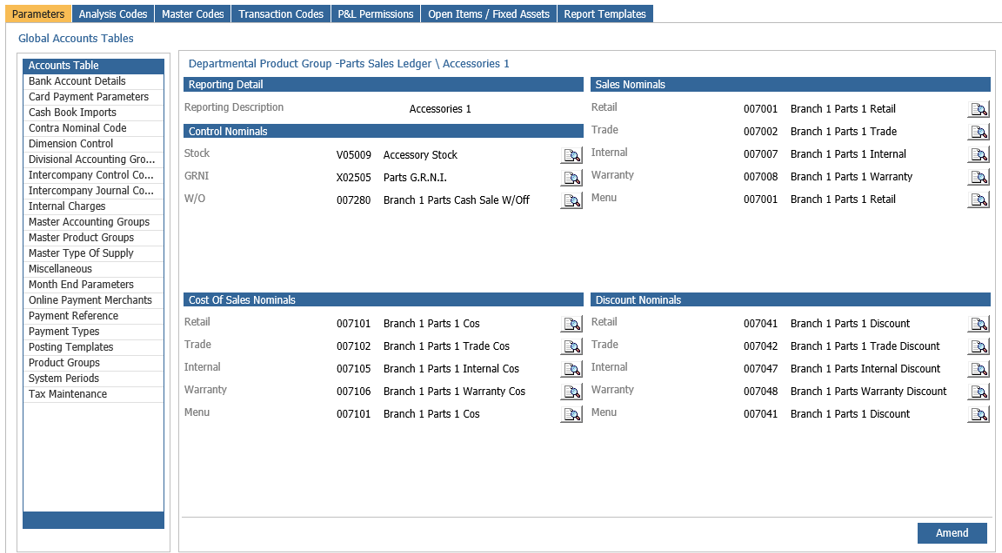This screenshot has height=553, width=1002.
Task: Open the Report Templates tab
Action: coord(605,13)
